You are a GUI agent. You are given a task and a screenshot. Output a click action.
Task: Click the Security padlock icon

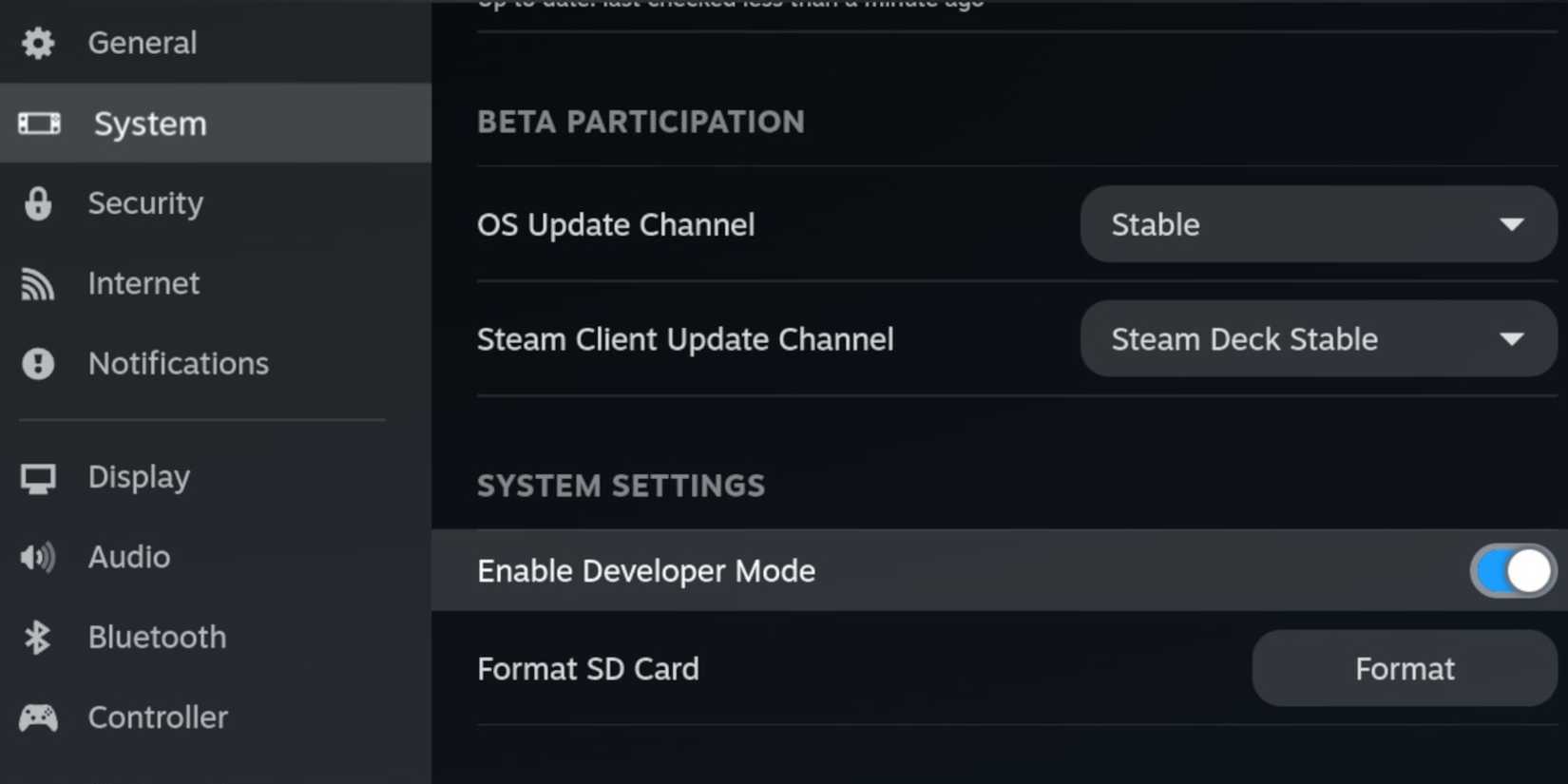tap(37, 202)
